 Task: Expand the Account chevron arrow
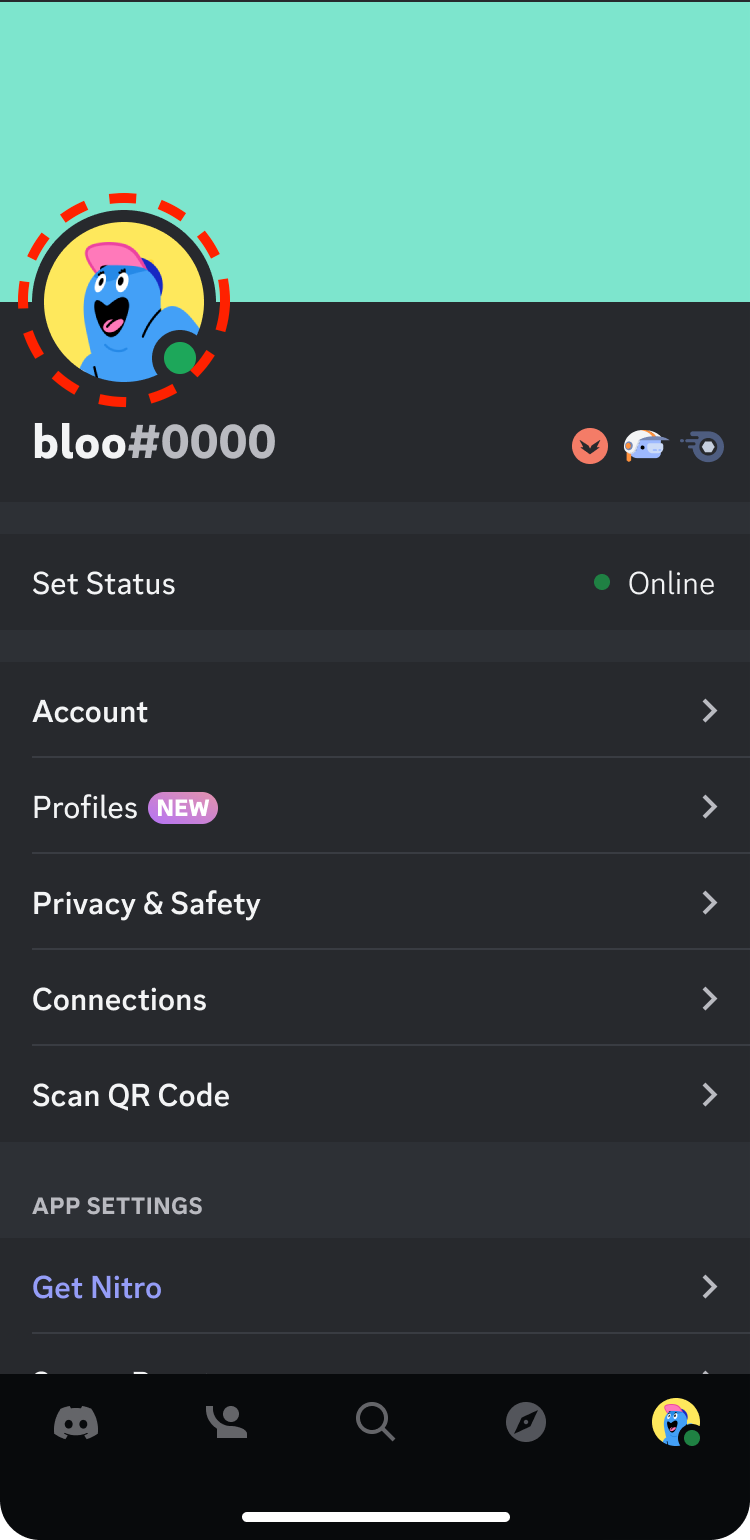[710, 711]
